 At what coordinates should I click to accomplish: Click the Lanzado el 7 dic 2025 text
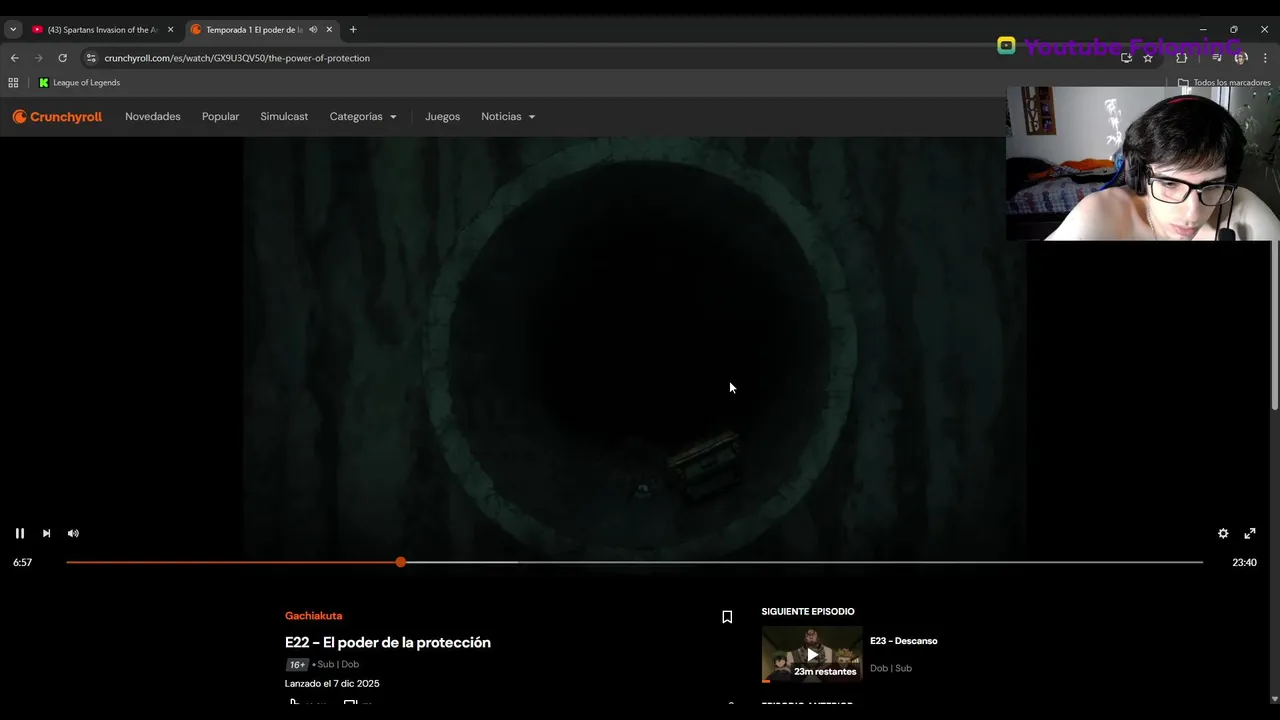tap(332, 684)
